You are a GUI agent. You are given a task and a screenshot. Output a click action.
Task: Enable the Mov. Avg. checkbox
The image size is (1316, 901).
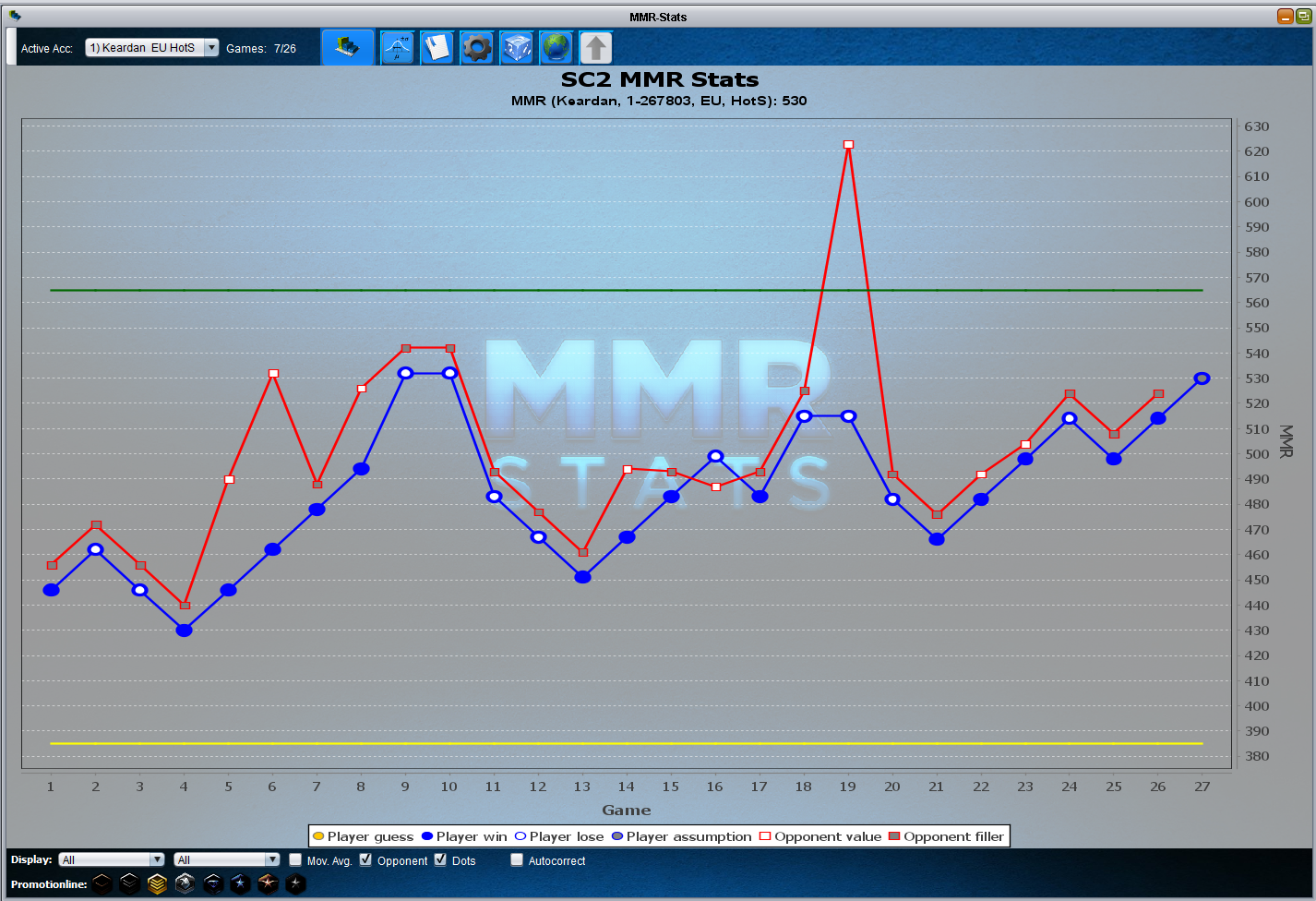tap(295, 859)
